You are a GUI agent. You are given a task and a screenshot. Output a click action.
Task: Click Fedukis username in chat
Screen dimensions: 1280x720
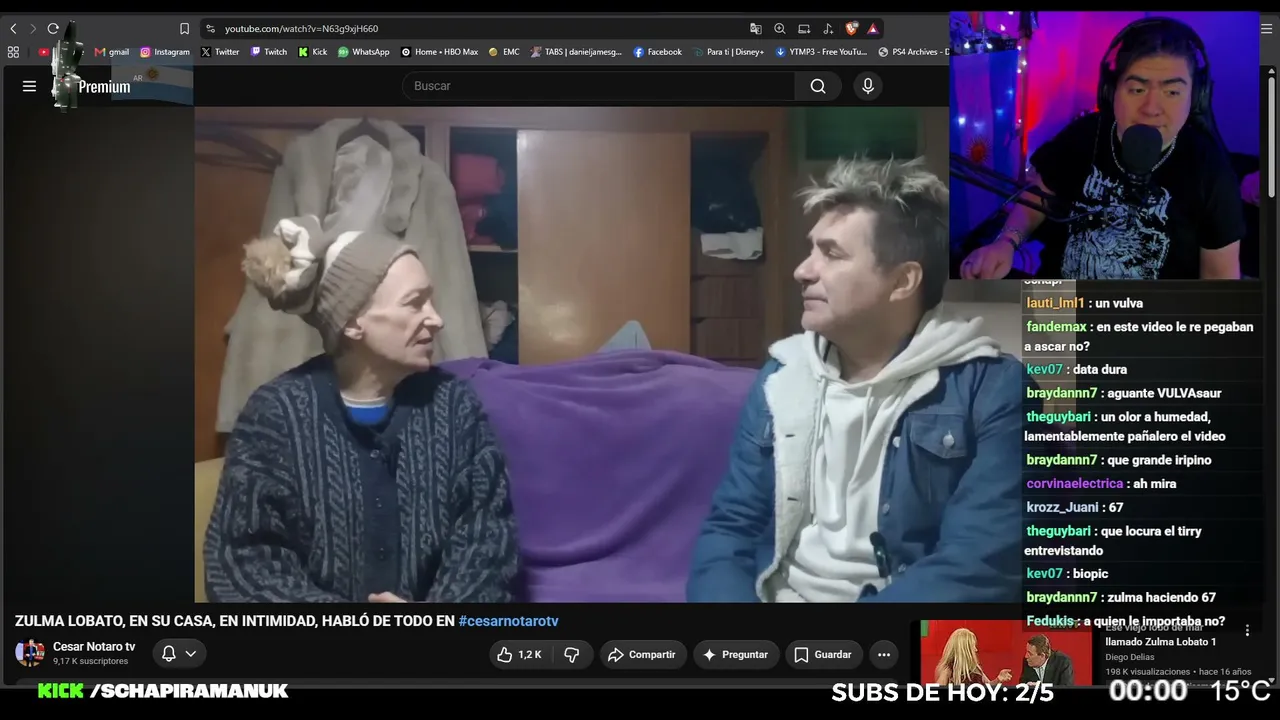1050,621
